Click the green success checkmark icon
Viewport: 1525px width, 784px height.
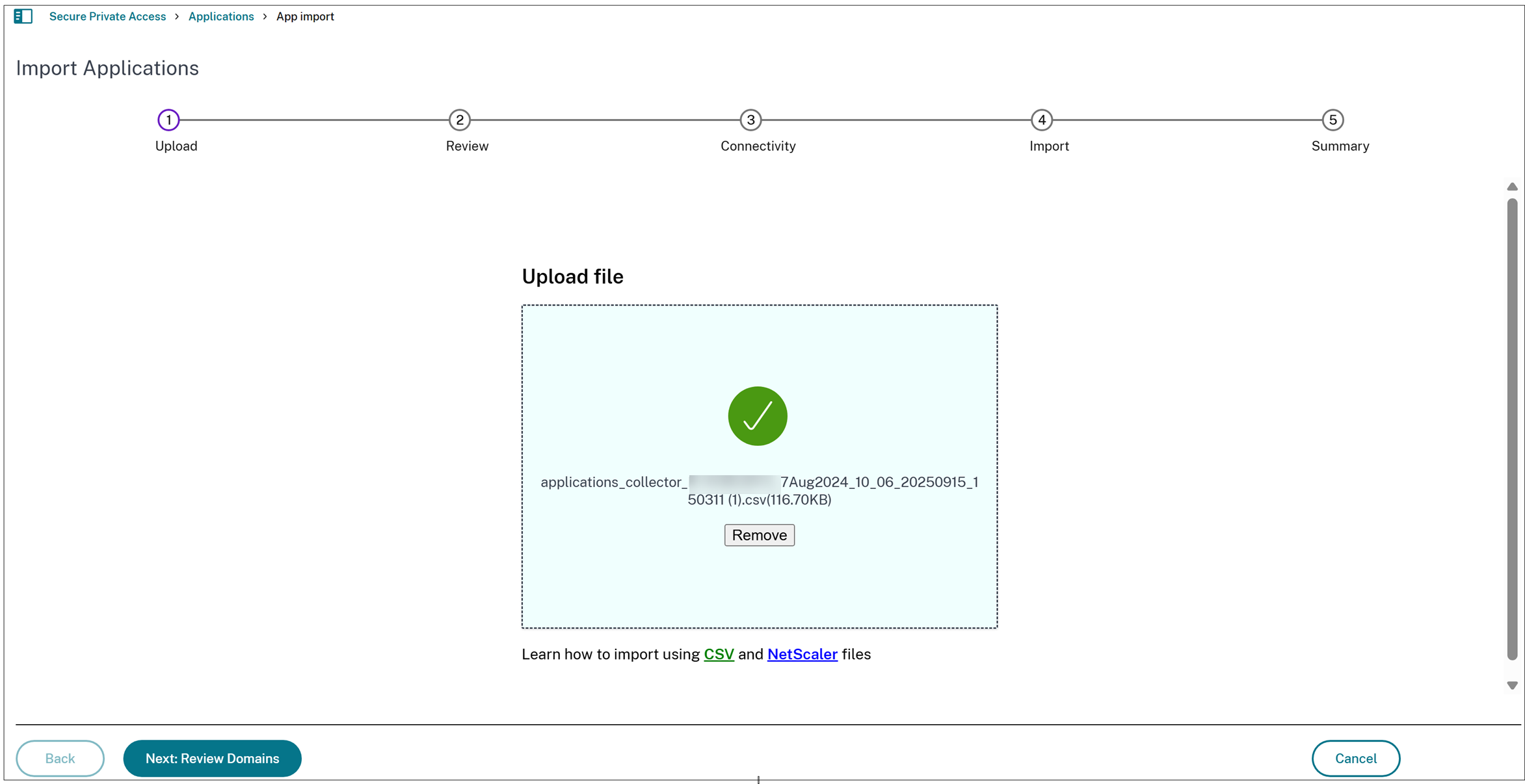point(758,415)
